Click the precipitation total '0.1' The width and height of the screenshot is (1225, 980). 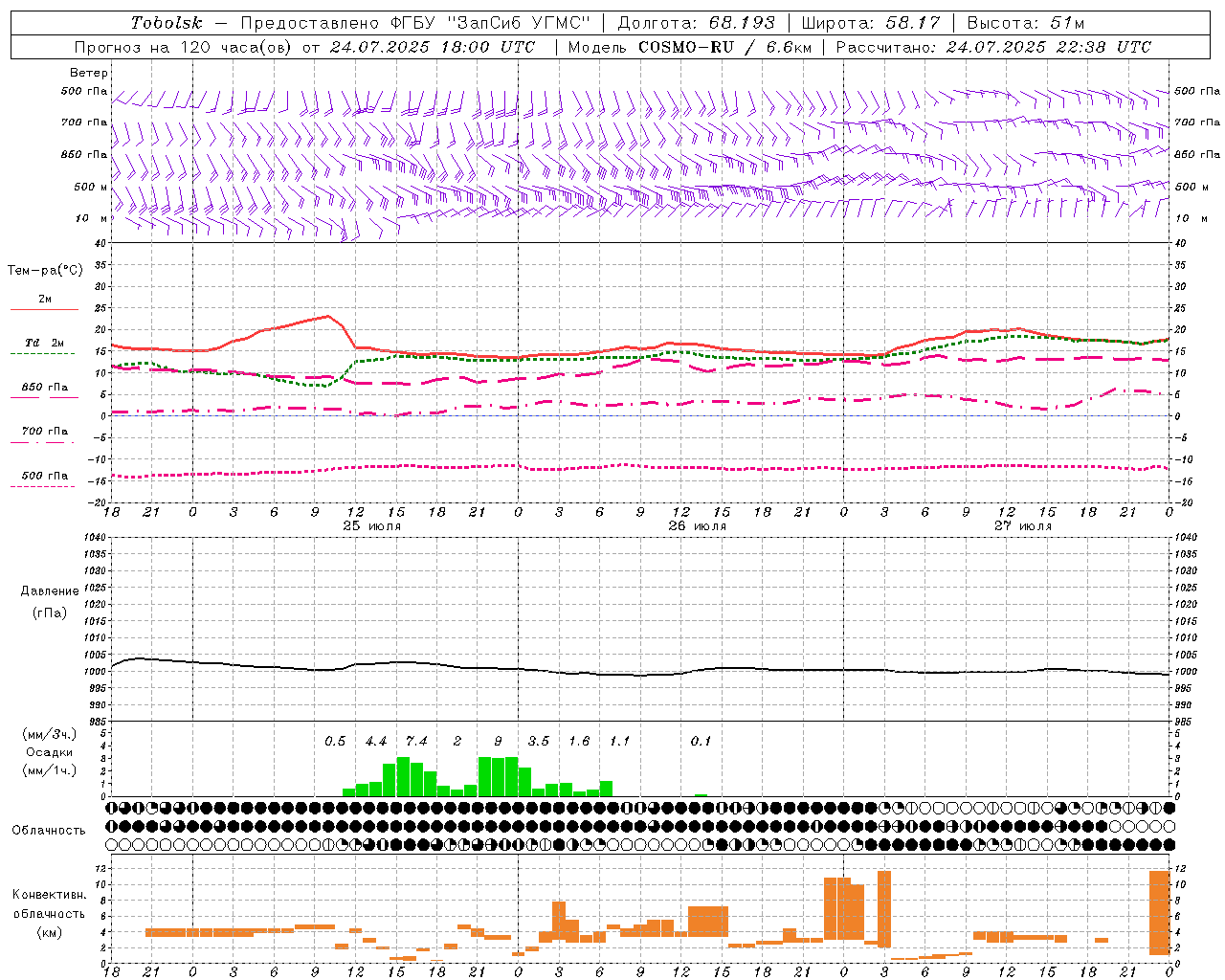702,741
